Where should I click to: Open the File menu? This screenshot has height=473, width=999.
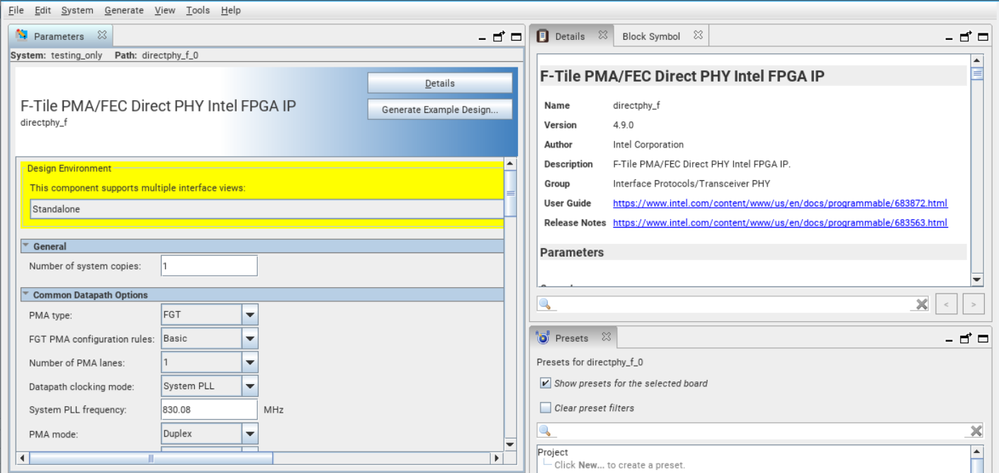pos(16,10)
